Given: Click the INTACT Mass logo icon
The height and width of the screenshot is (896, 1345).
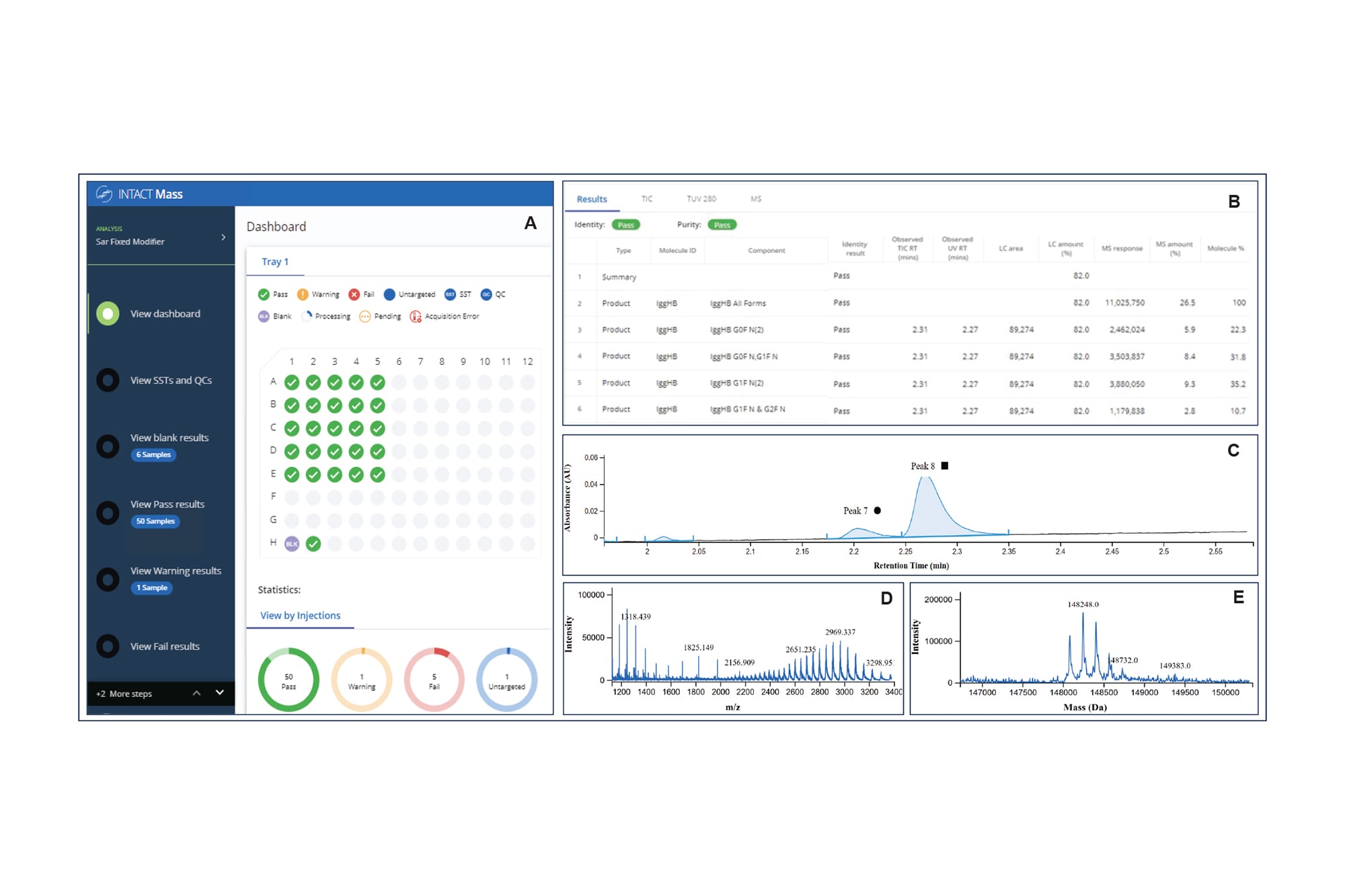Looking at the screenshot, I should point(105,194).
